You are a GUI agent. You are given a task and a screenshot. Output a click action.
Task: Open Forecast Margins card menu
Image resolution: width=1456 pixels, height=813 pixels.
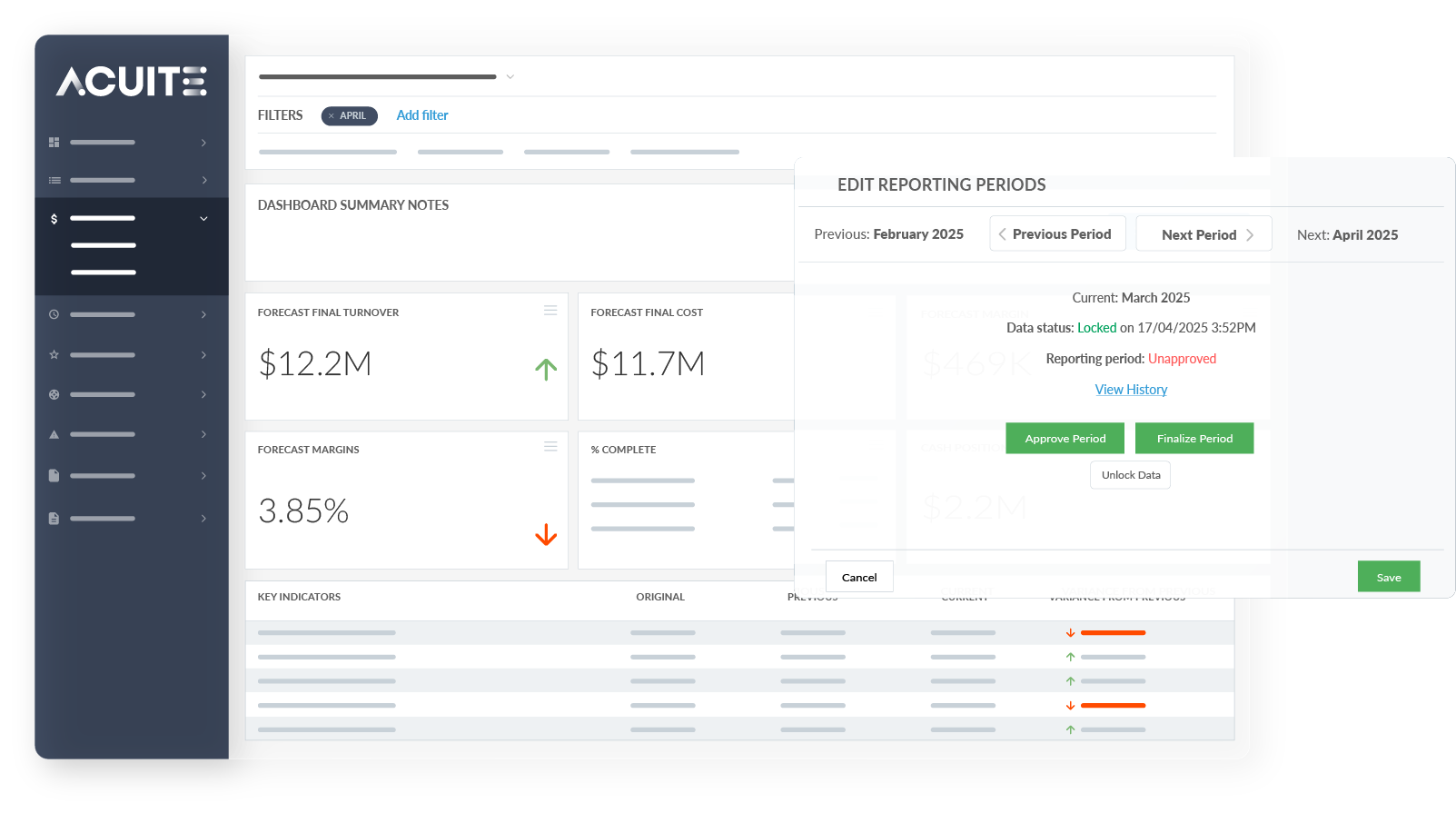pyautogui.click(x=550, y=447)
